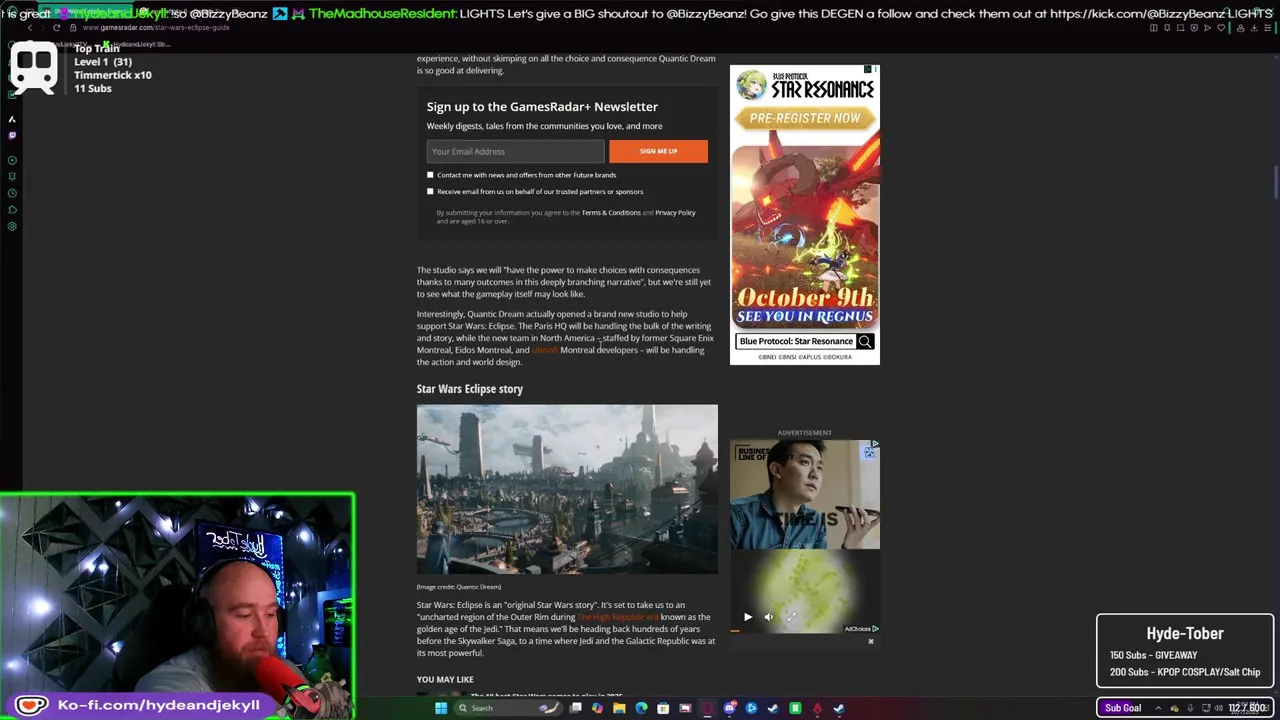
Task: Open the history clock icon in the sidebar
Action: tap(12, 193)
